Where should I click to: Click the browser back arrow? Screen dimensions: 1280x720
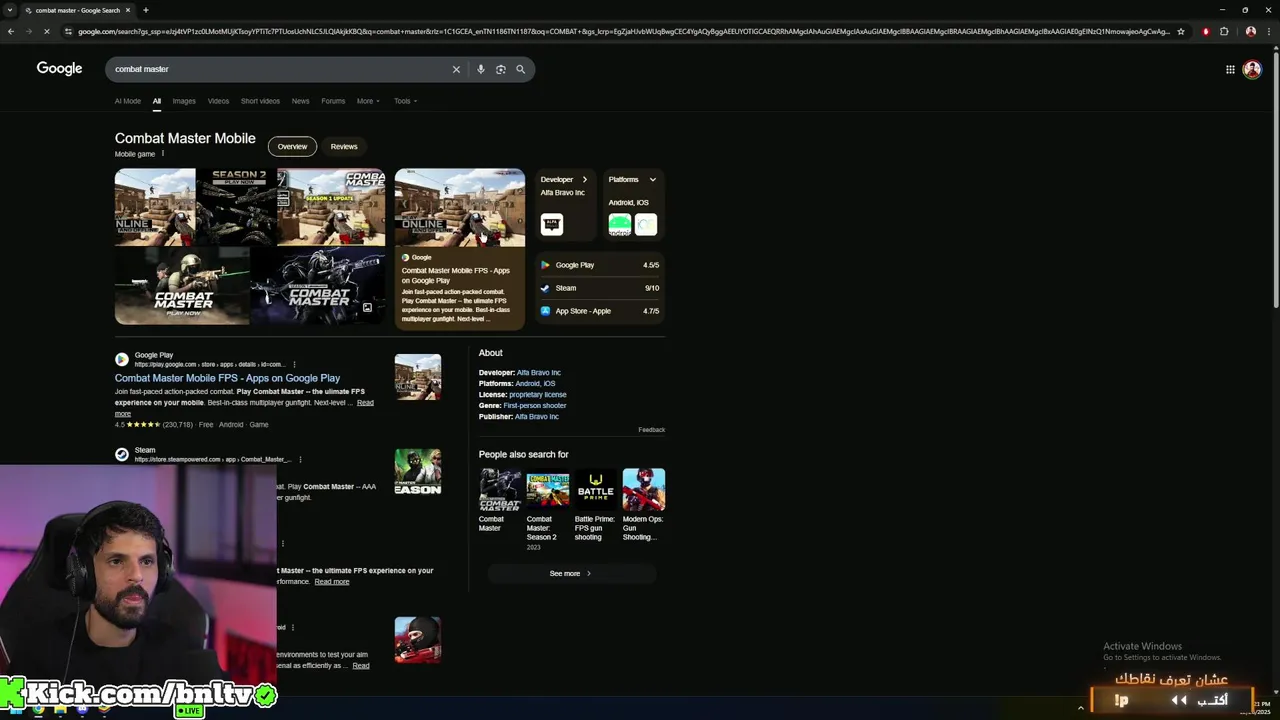10,31
